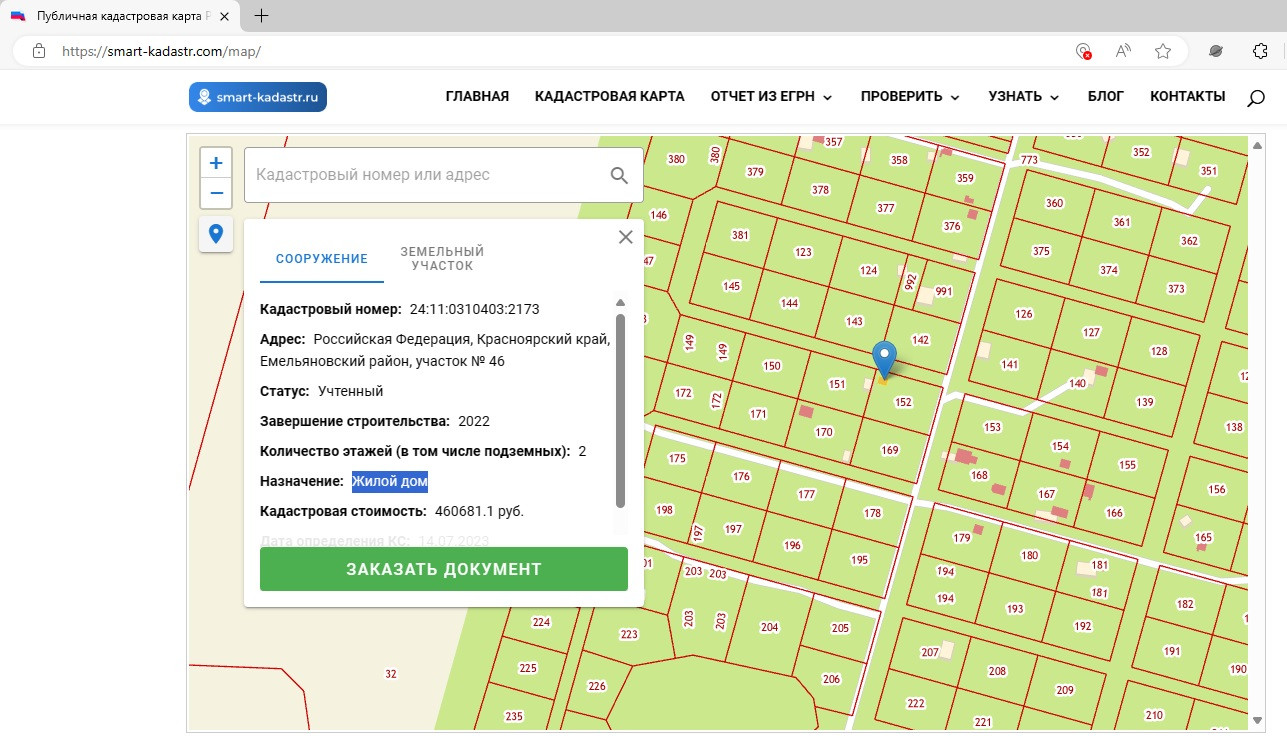Select parcel 32 on the map

click(x=391, y=674)
